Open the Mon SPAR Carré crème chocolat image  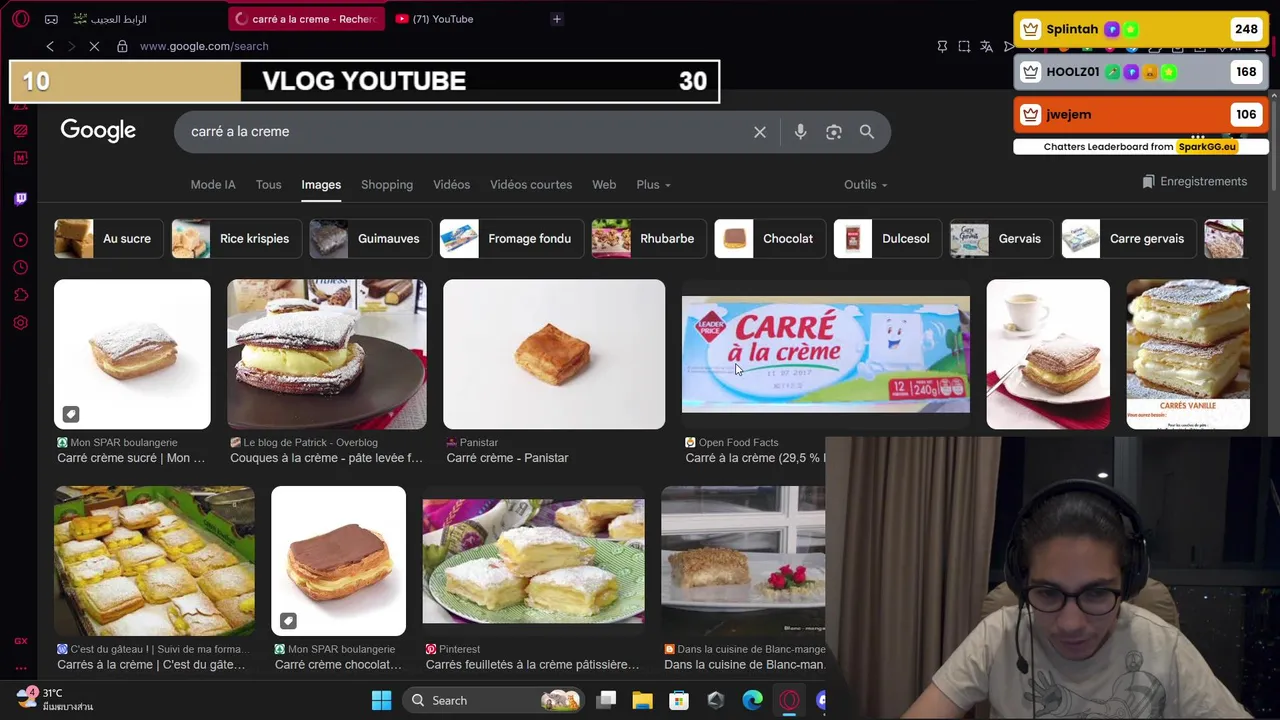click(x=338, y=560)
